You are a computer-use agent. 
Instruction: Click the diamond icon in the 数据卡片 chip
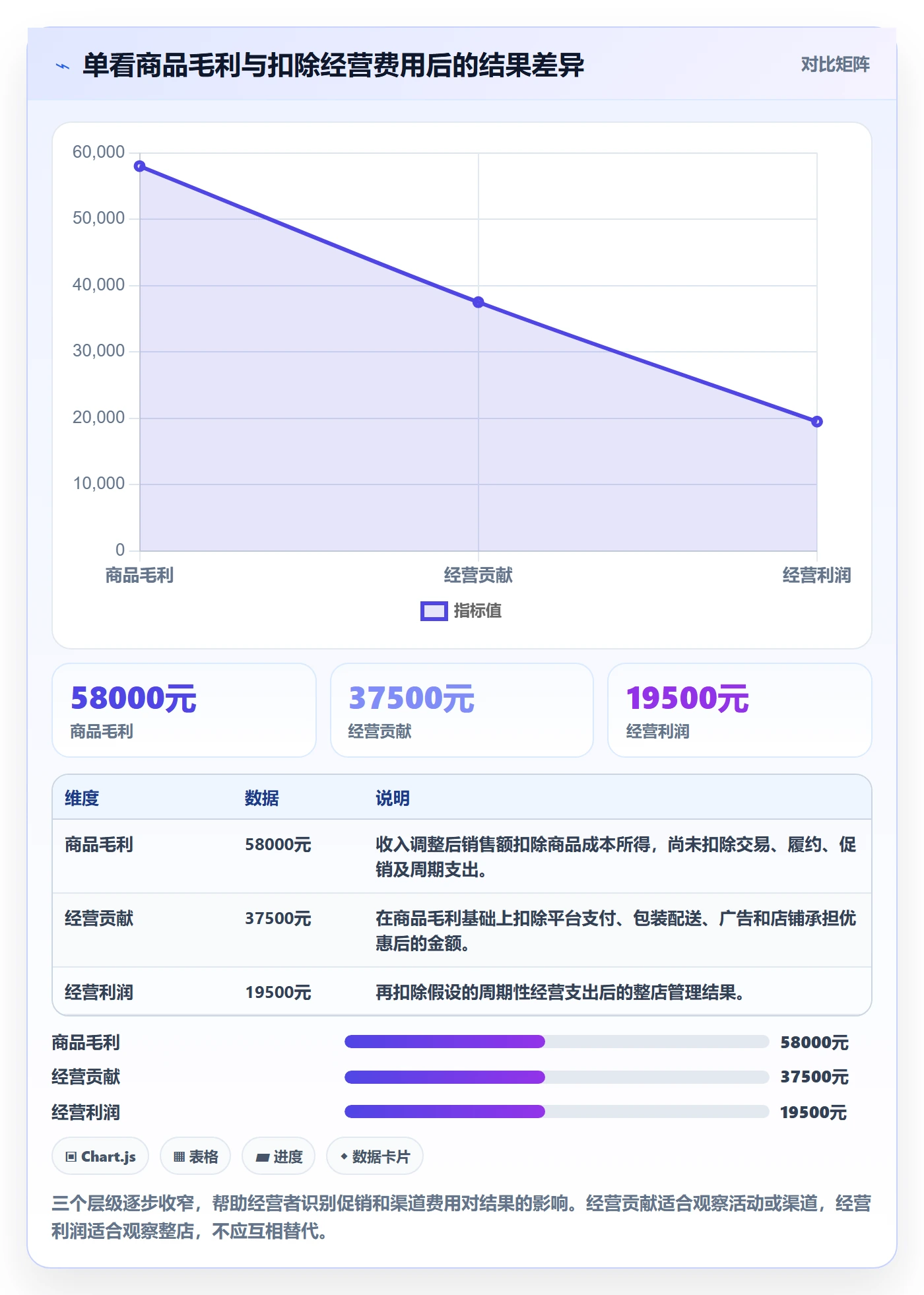(344, 1156)
